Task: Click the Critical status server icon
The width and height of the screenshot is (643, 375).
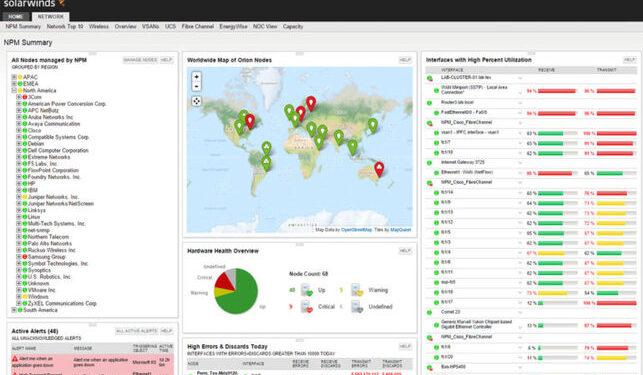Action: coord(307,307)
